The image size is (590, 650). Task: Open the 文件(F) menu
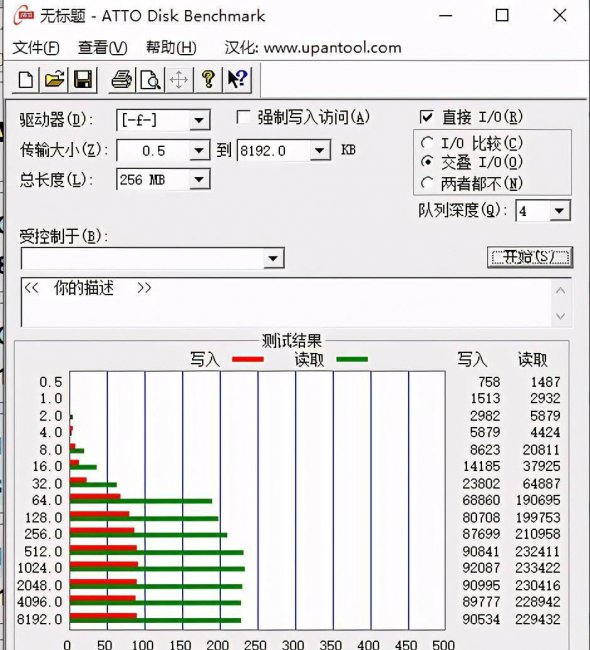(x=36, y=48)
